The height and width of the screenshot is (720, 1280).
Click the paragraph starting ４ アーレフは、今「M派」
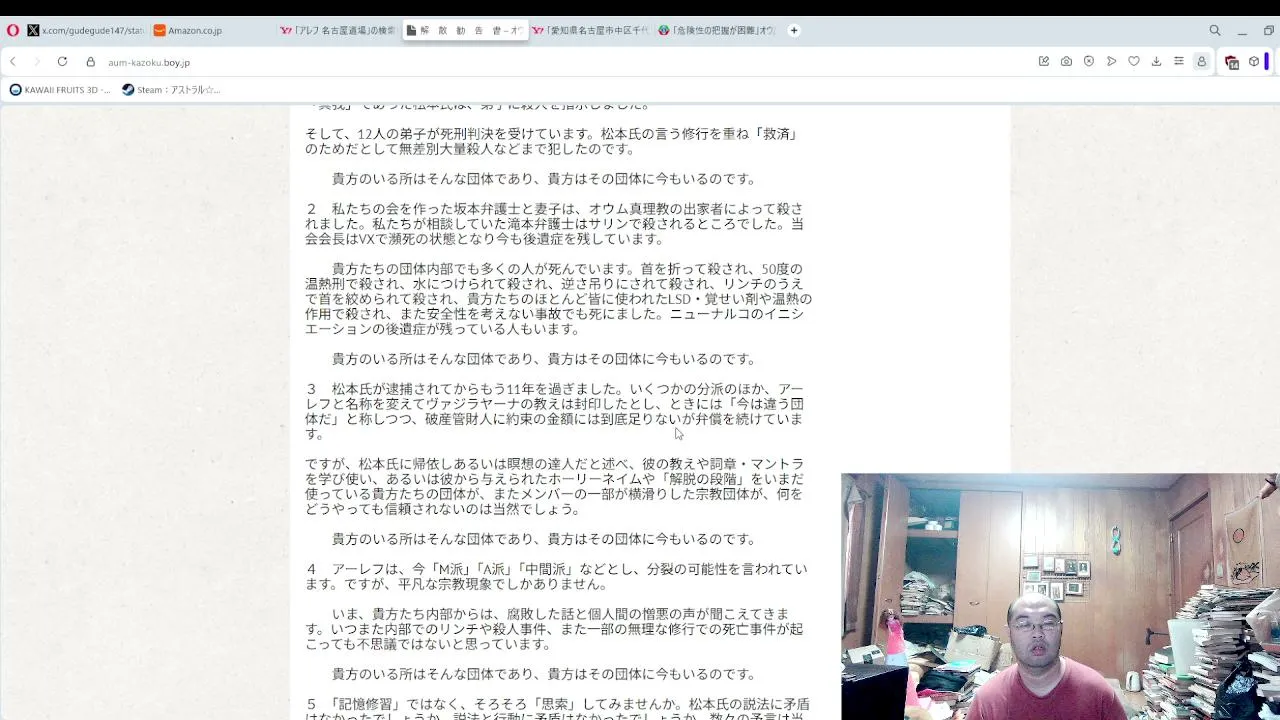click(x=556, y=576)
